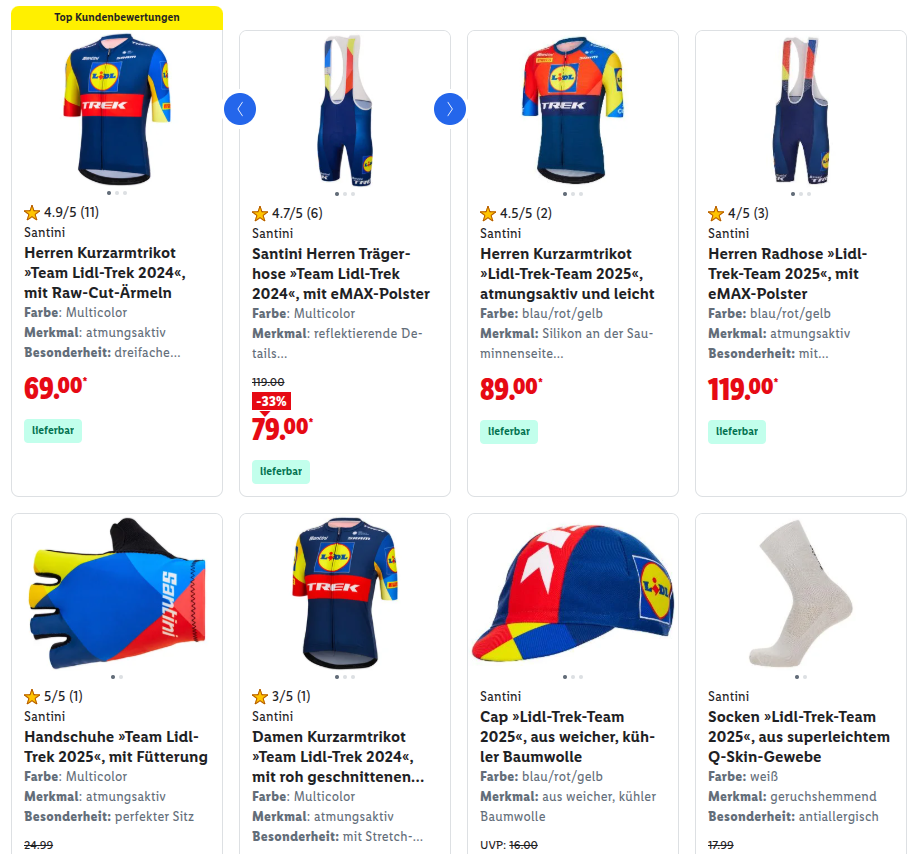The height and width of the screenshot is (854, 913).
Task: Select the Lidl-Trek cap product image
Action: click(x=573, y=593)
